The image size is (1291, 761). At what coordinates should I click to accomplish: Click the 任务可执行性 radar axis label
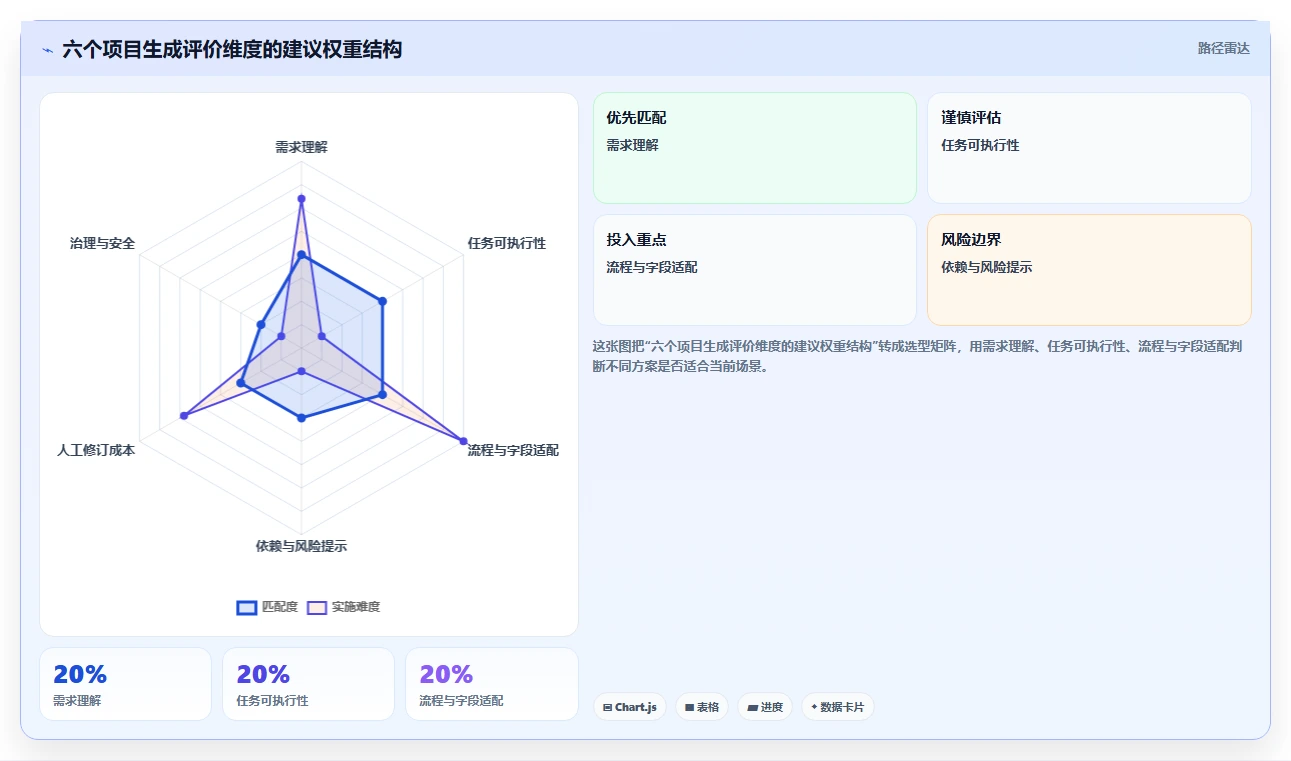pos(507,243)
